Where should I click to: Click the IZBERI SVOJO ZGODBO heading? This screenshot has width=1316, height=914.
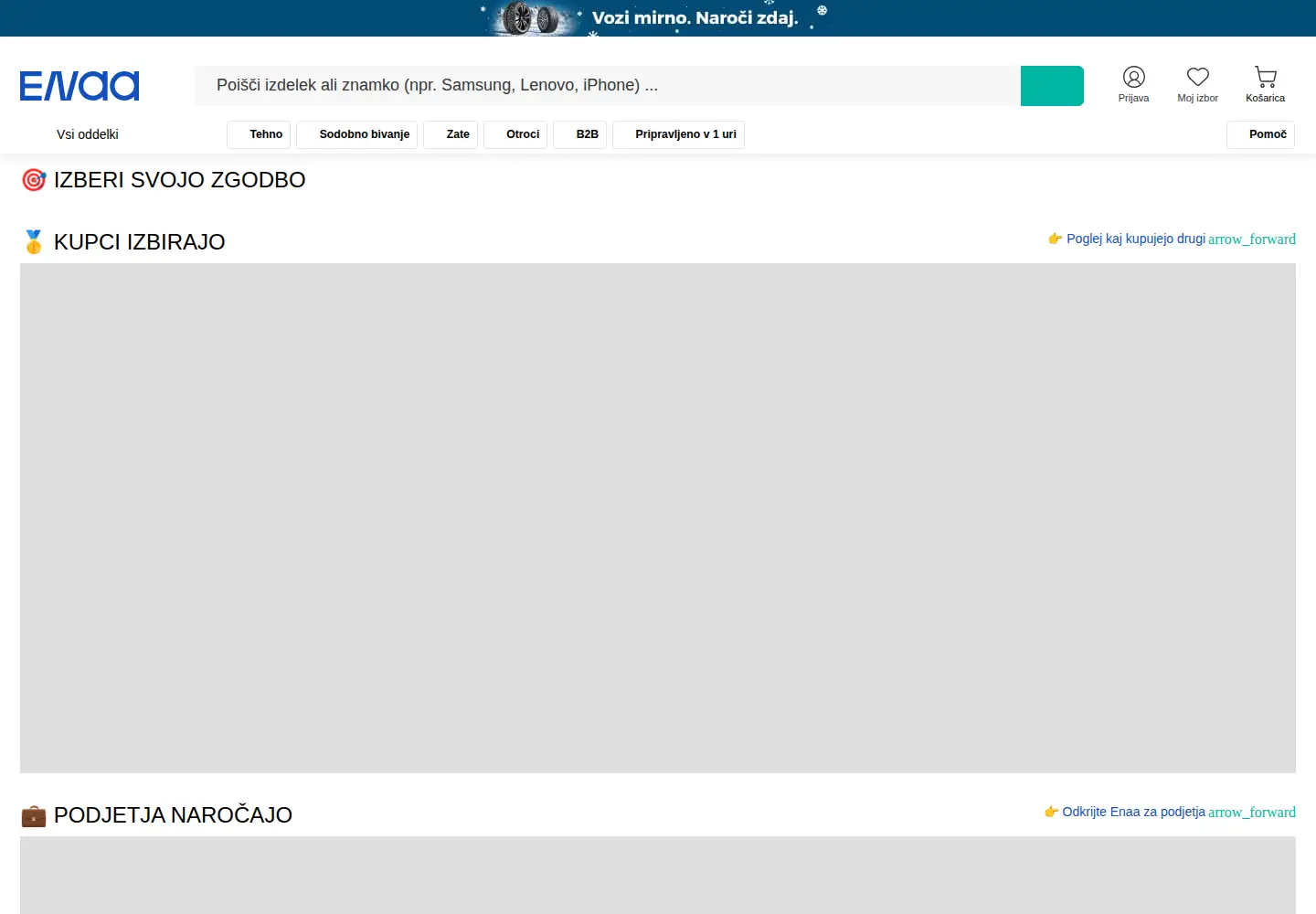(x=164, y=180)
